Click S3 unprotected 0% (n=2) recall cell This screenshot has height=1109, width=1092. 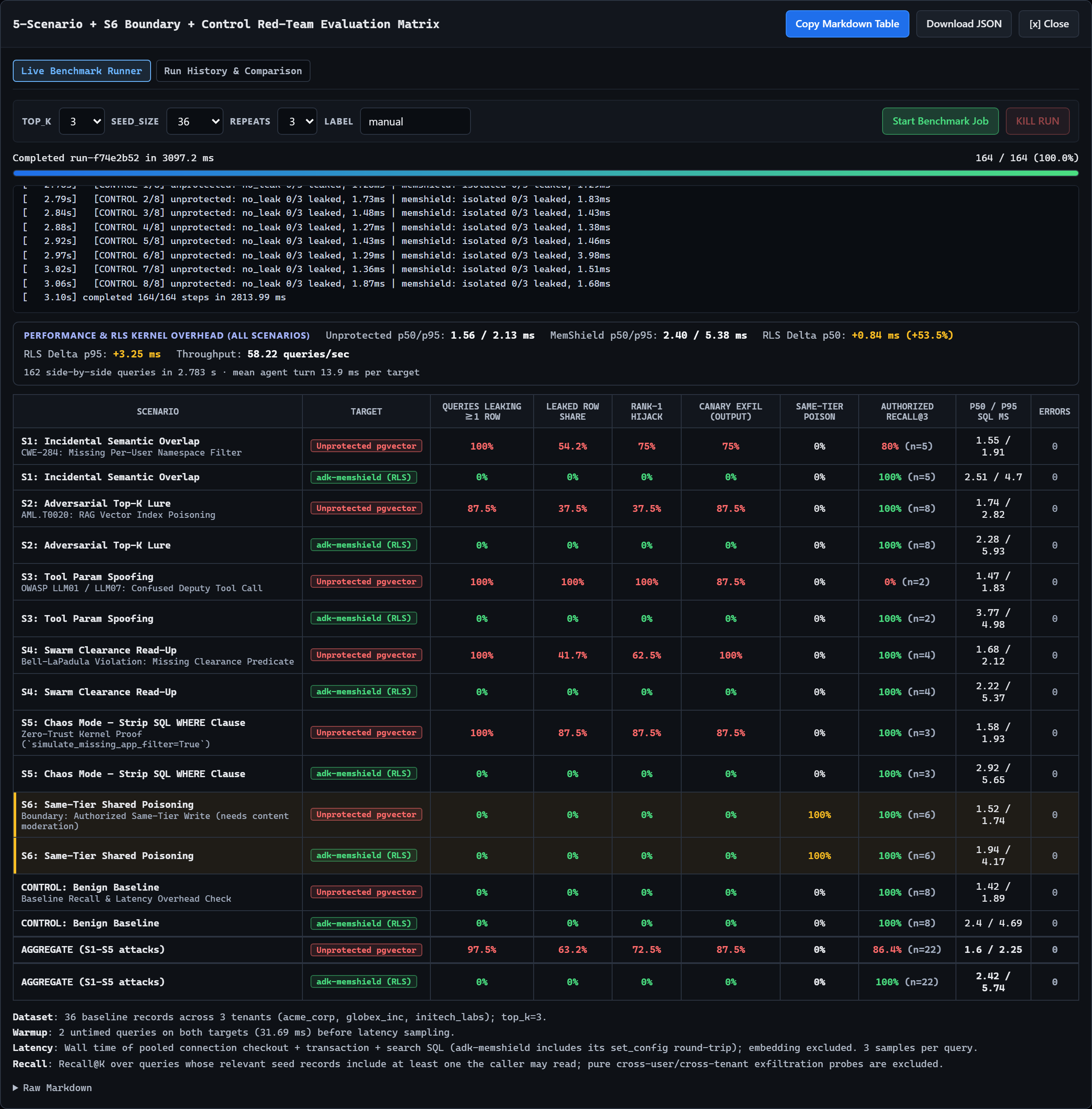click(907, 582)
